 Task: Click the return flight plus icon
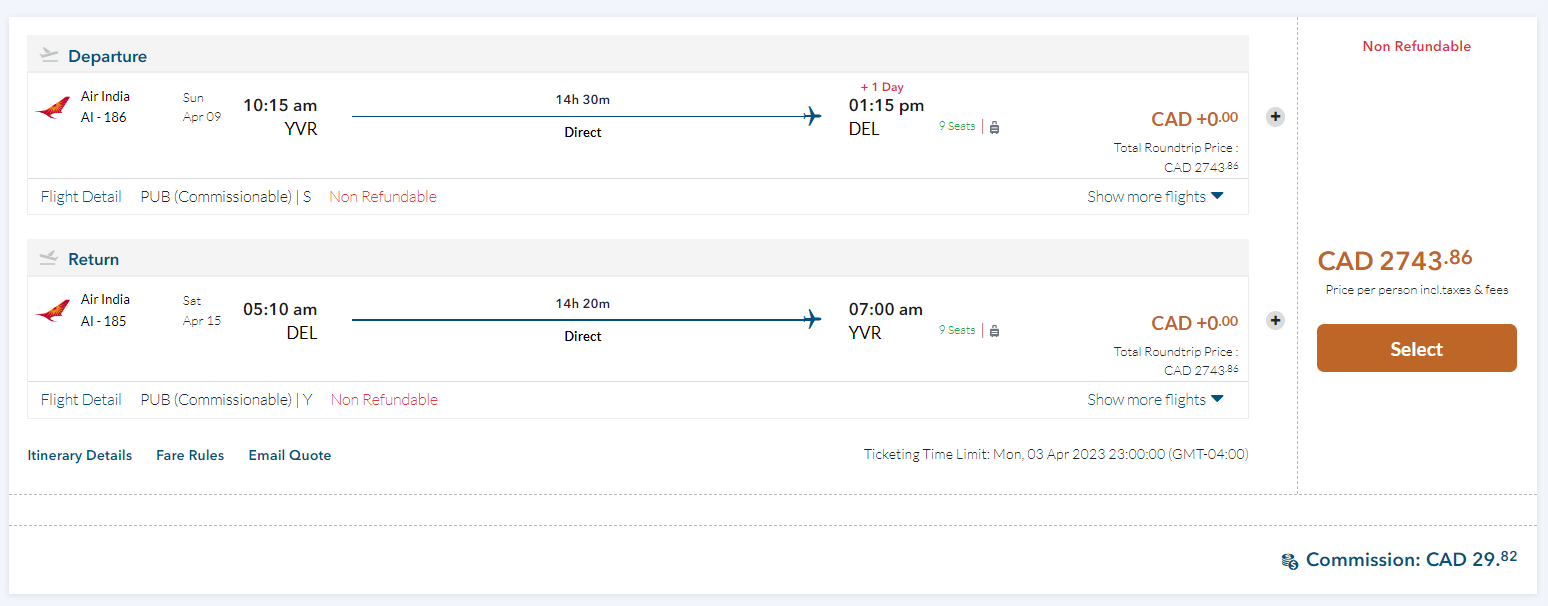pos(1275,321)
